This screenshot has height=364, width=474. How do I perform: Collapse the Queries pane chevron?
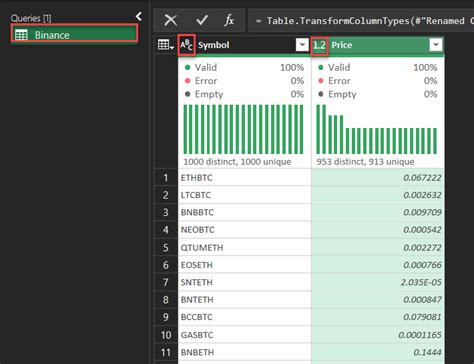point(139,16)
